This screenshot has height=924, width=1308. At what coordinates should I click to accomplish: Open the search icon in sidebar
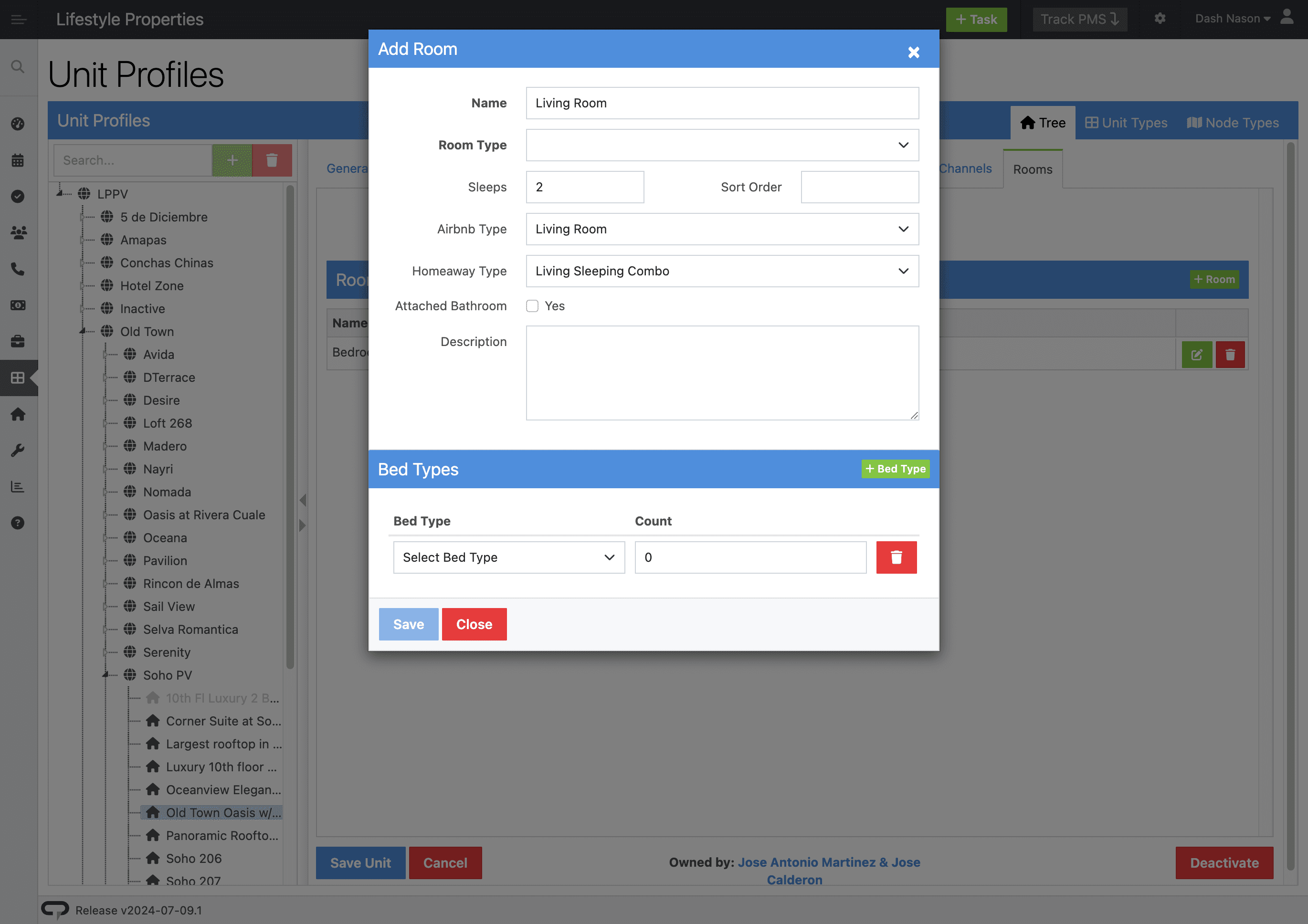click(x=18, y=67)
